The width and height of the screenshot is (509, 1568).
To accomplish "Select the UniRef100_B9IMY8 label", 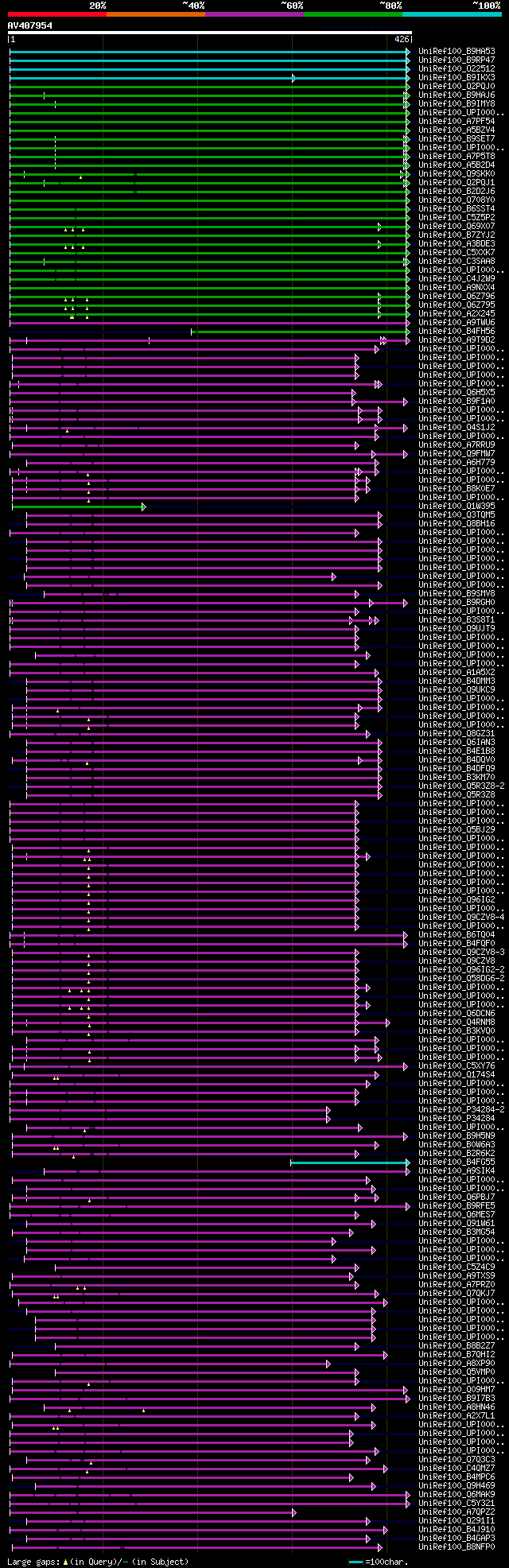I will tap(457, 104).
